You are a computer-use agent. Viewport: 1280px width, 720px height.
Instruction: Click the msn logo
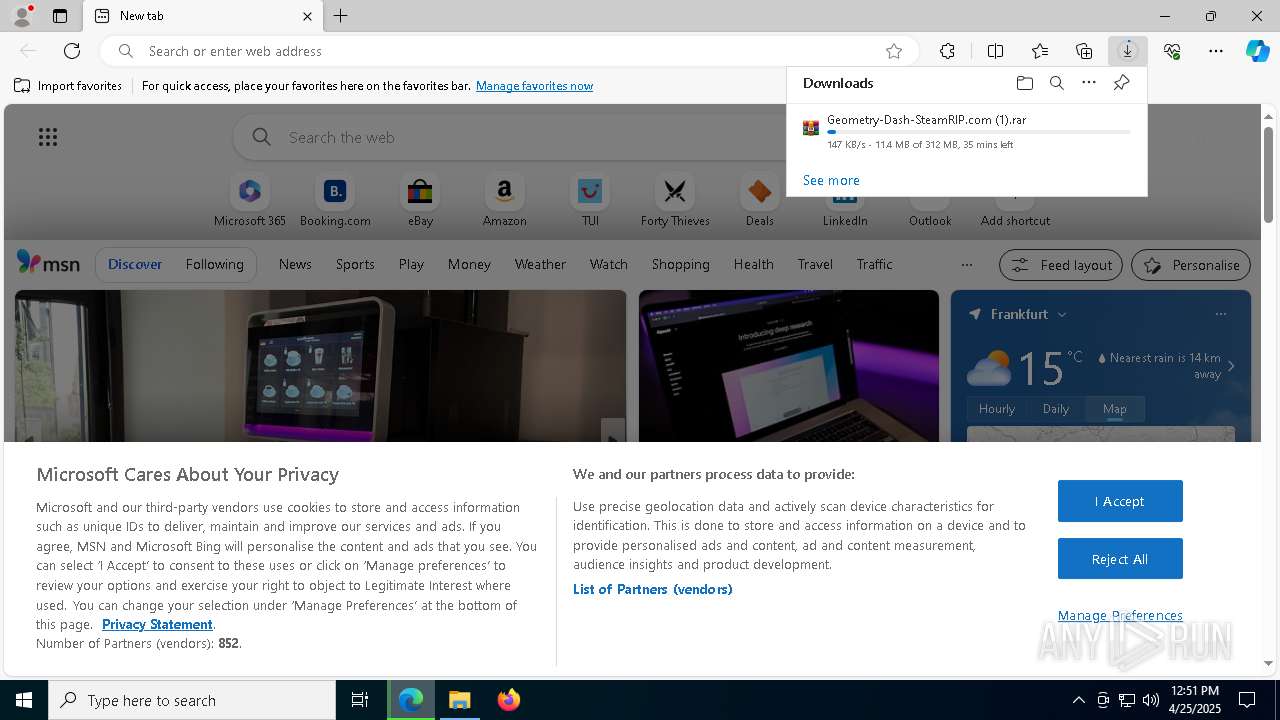pos(48,263)
